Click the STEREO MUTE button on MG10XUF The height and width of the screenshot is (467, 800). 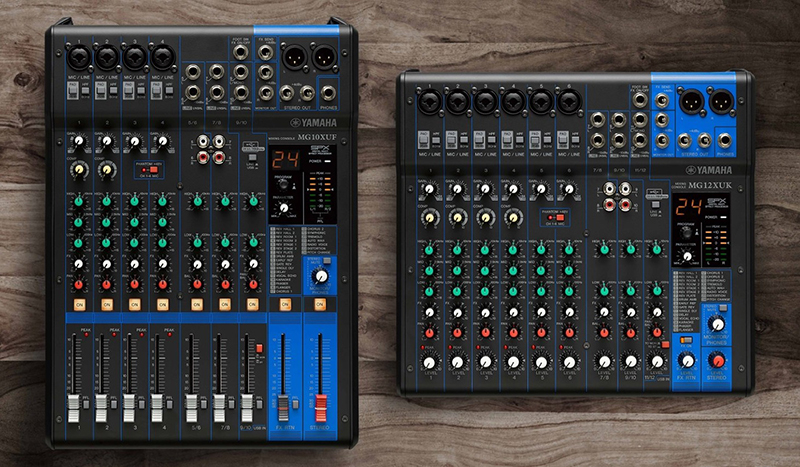[x=327, y=261]
